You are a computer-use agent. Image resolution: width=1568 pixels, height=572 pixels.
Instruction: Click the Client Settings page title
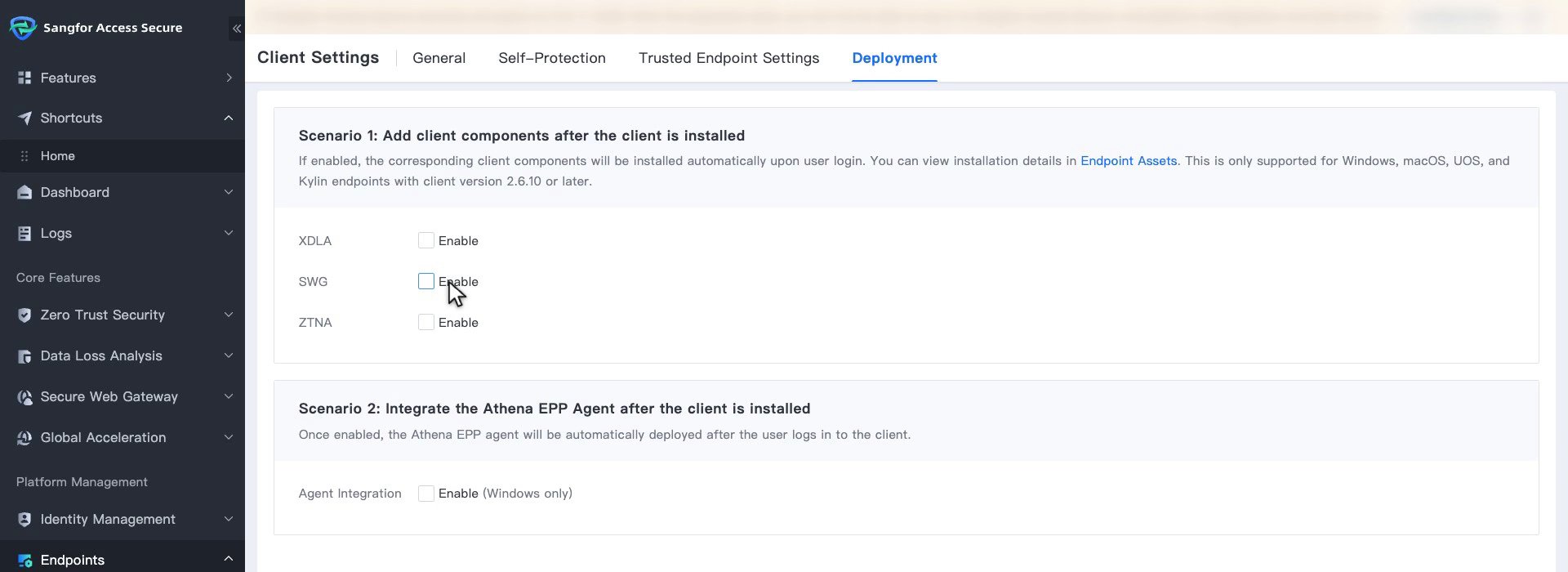click(318, 57)
